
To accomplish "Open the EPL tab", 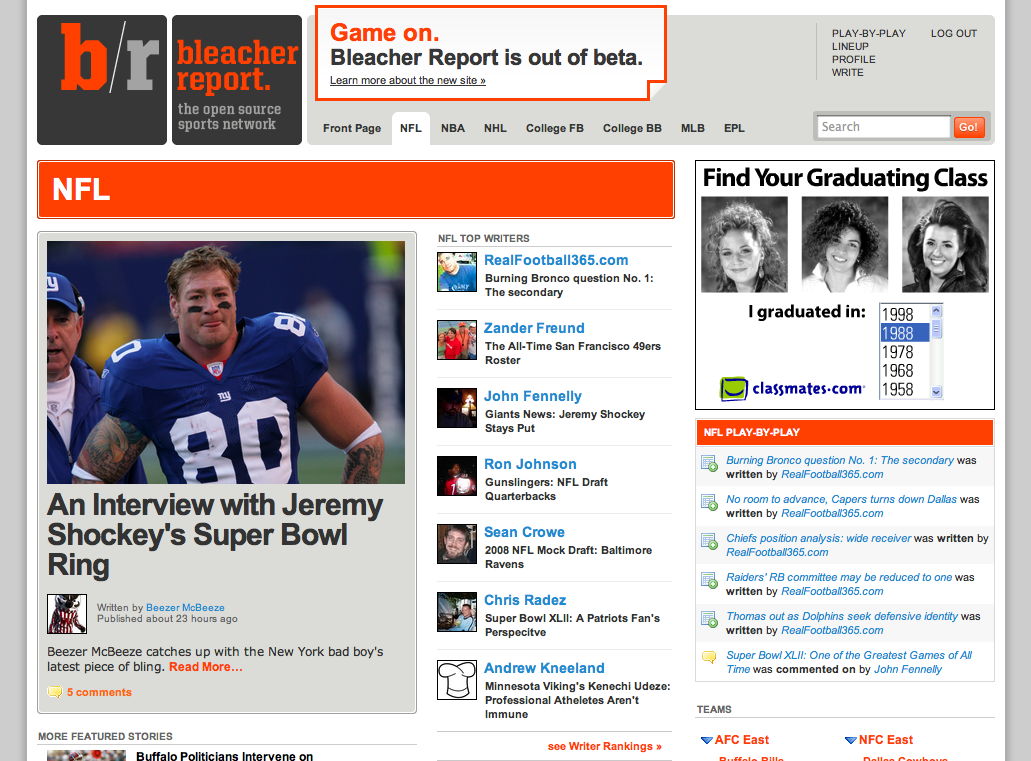I will (x=734, y=128).
